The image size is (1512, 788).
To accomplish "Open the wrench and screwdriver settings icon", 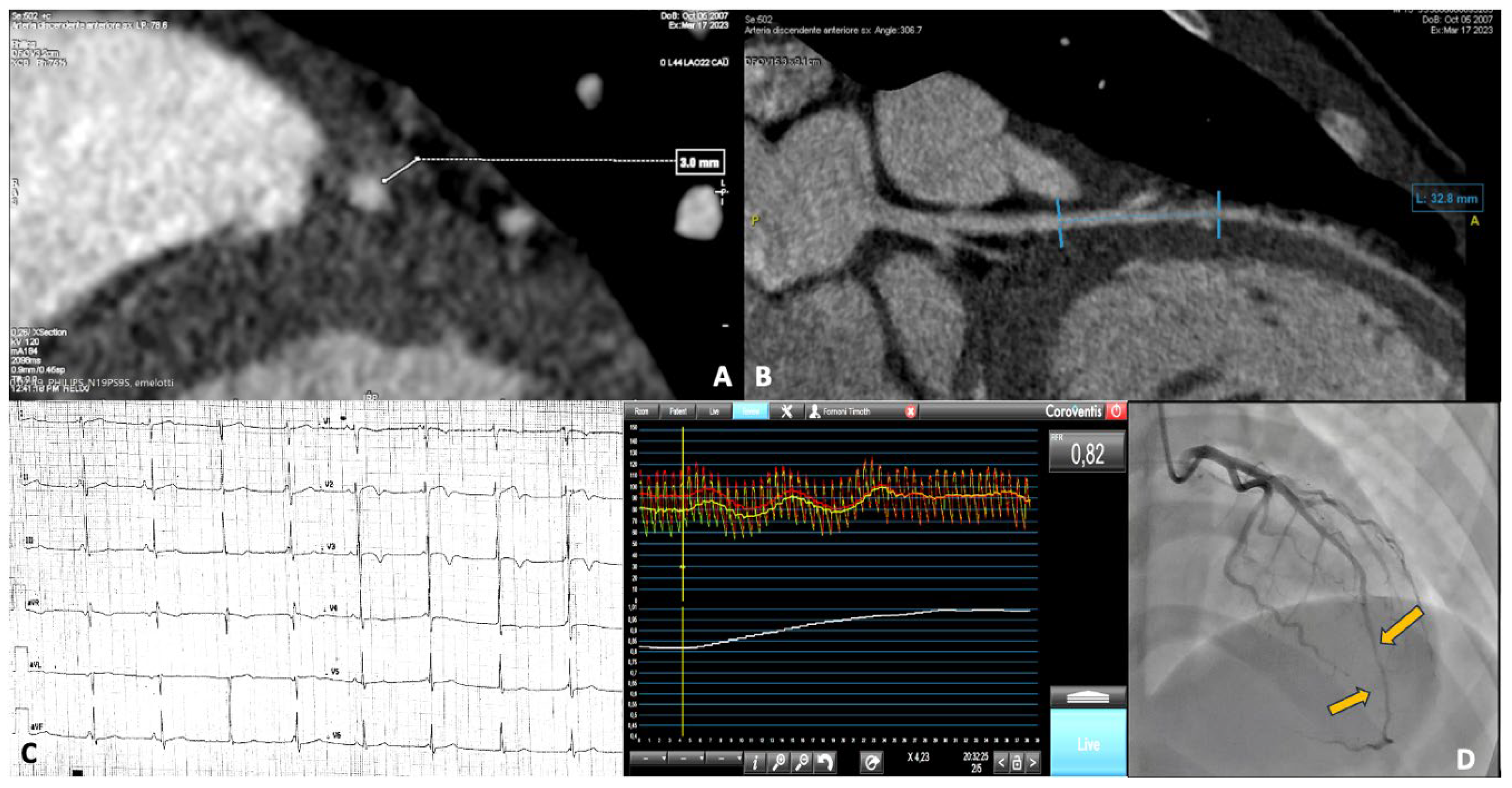I will [x=786, y=412].
